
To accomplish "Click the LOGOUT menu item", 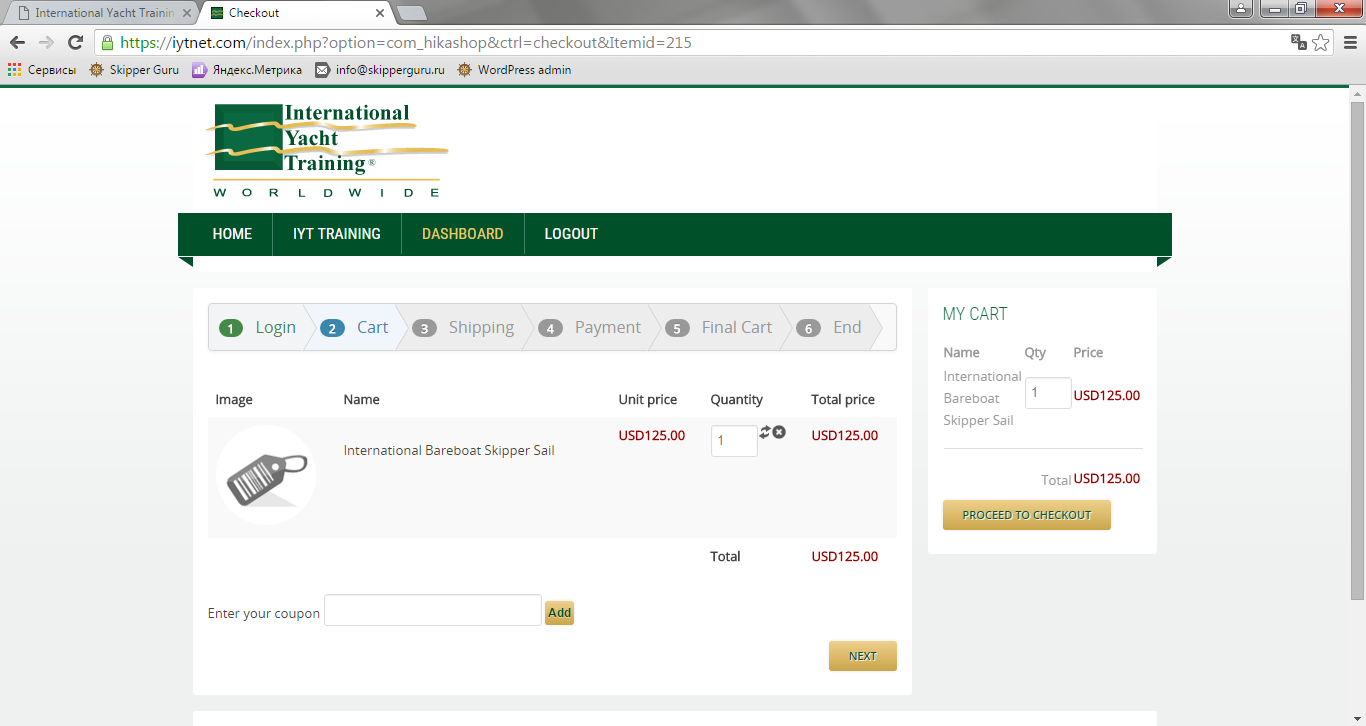I will pyautogui.click(x=571, y=234).
